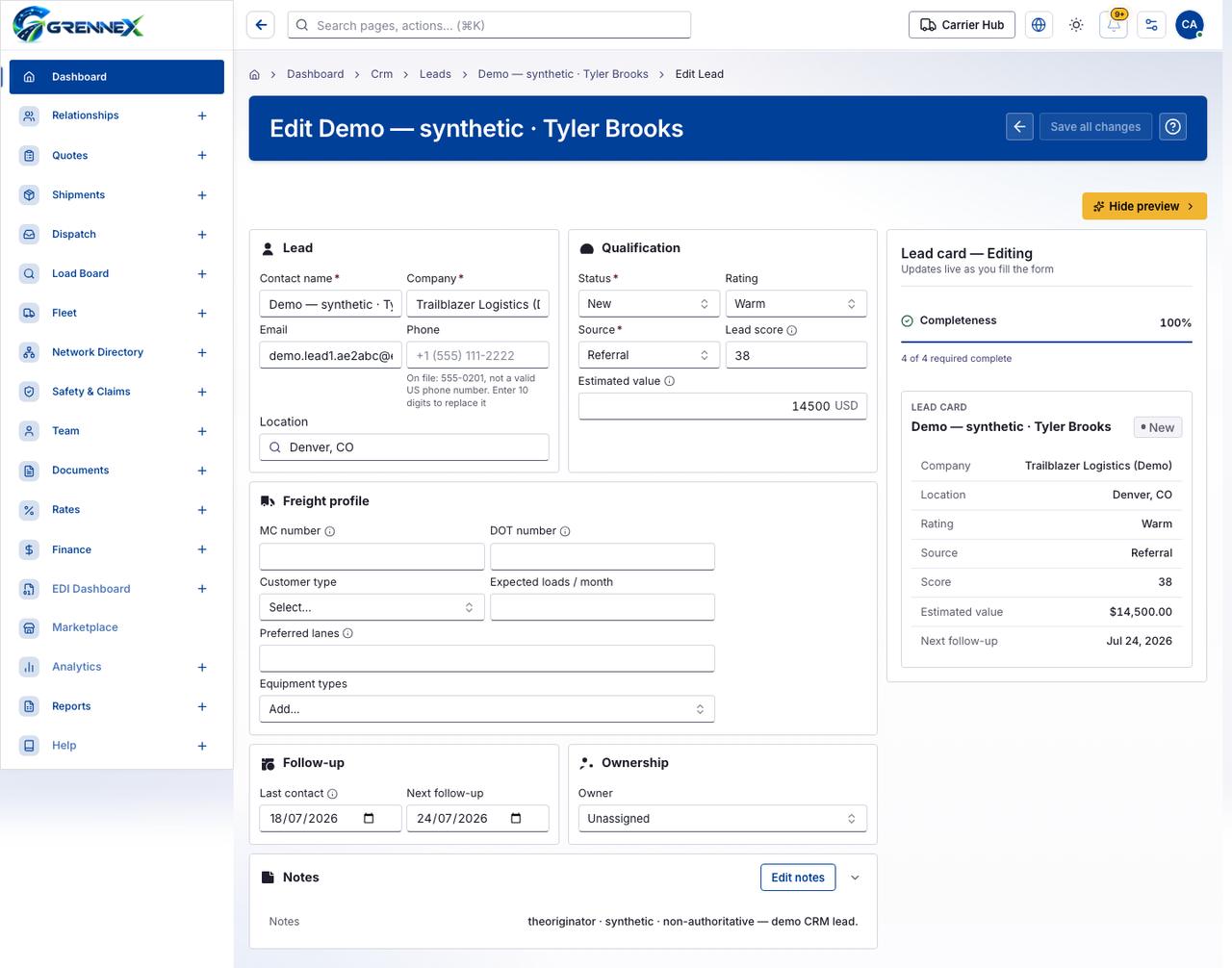Expand the Shipments sidebar plus
The height and width of the screenshot is (968, 1232).
point(202,195)
